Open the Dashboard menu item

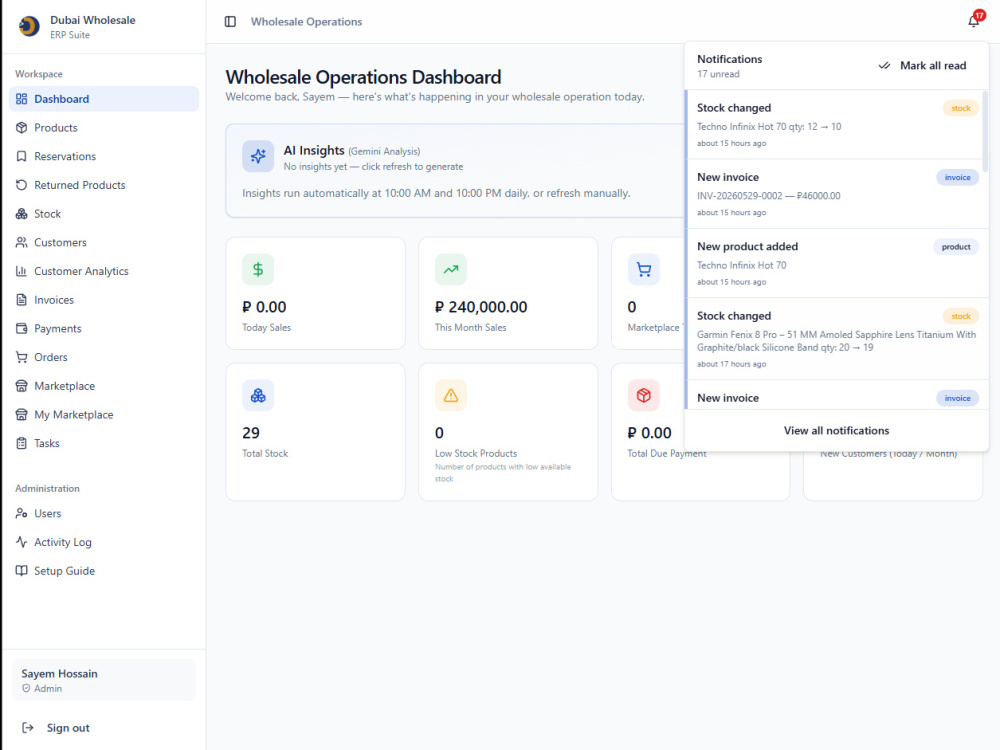coord(104,99)
